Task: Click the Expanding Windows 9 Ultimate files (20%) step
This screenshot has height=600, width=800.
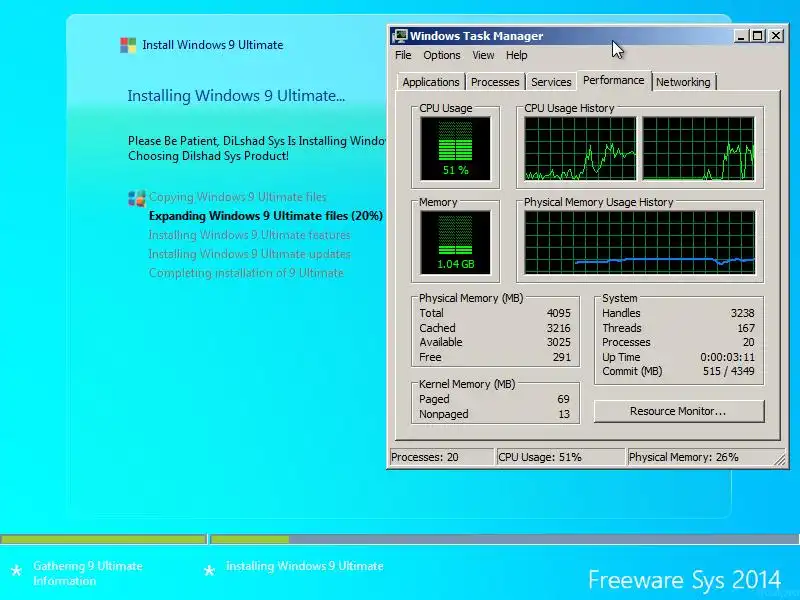Action: (x=266, y=216)
